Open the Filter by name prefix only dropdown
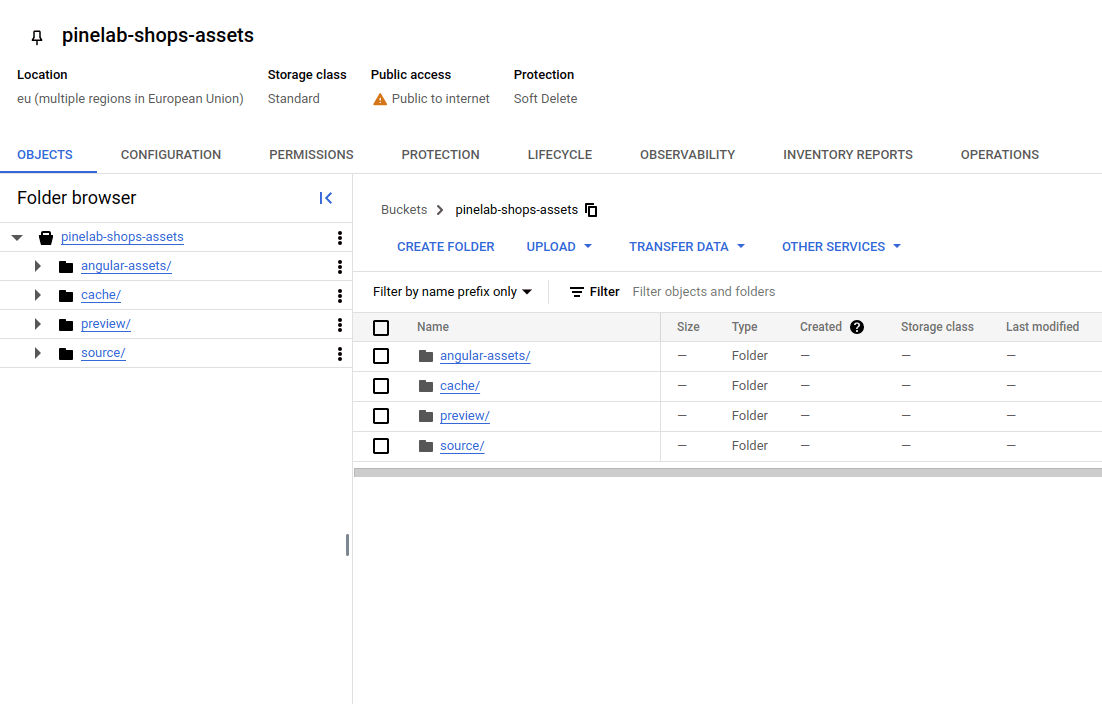The height and width of the screenshot is (704, 1102). [x=452, y=292]
